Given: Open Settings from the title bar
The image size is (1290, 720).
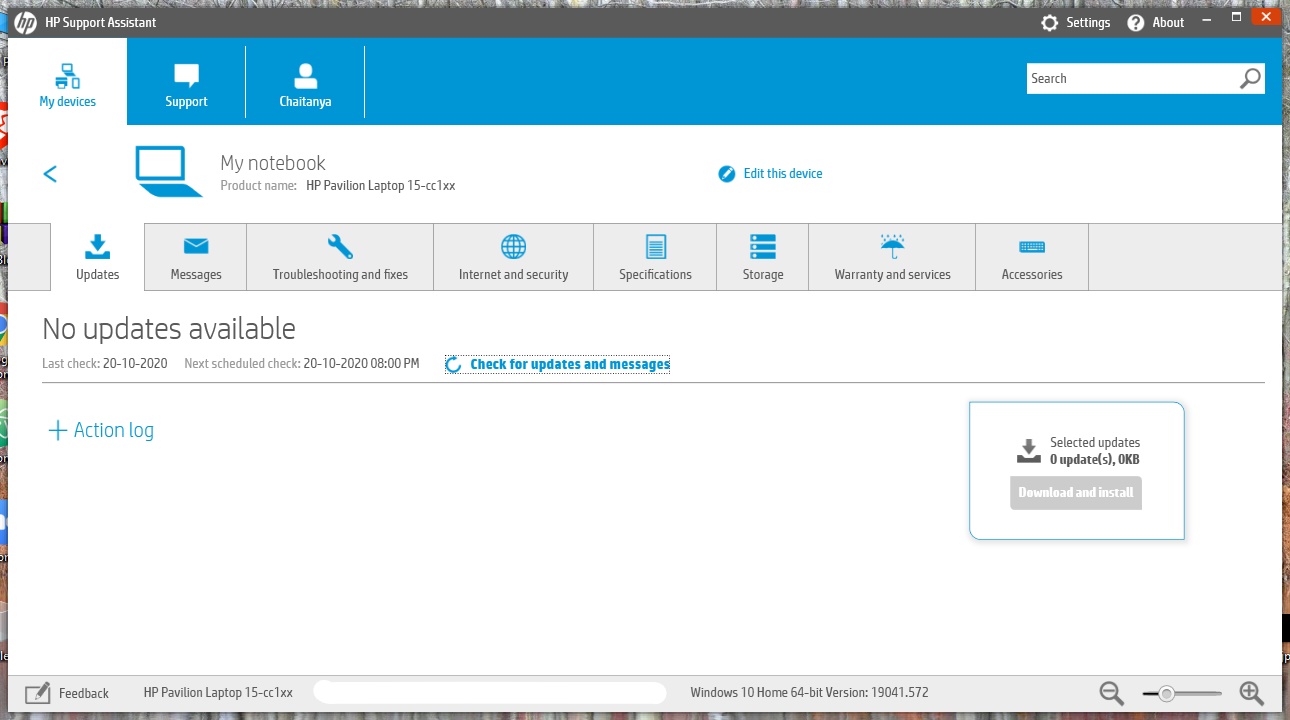Looking at the screenshot, I should tap(1076, 22).
